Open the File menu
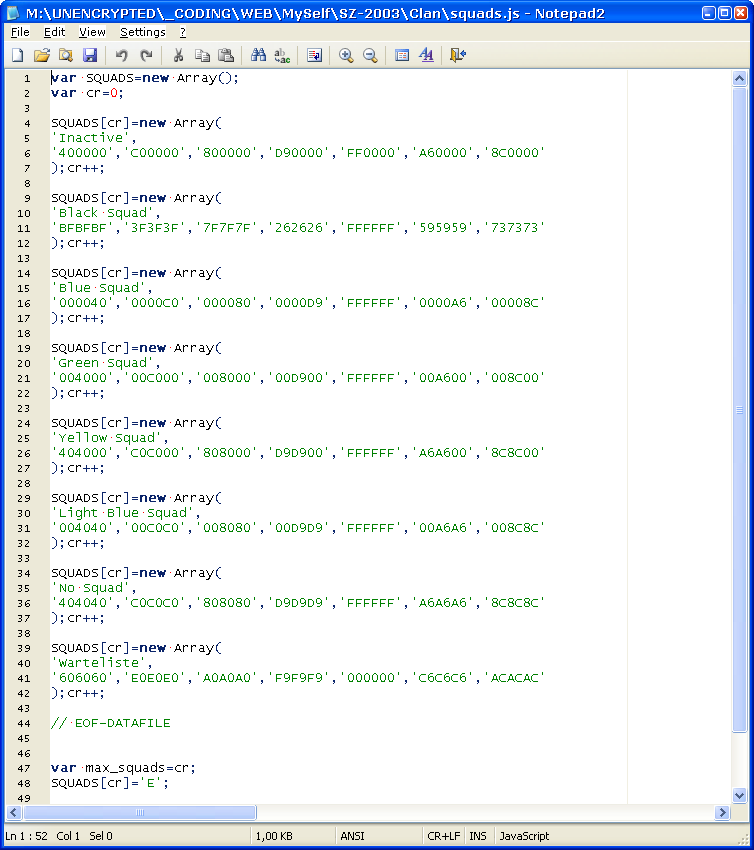This screenshot has height=850, width=754. coord(20,32)
